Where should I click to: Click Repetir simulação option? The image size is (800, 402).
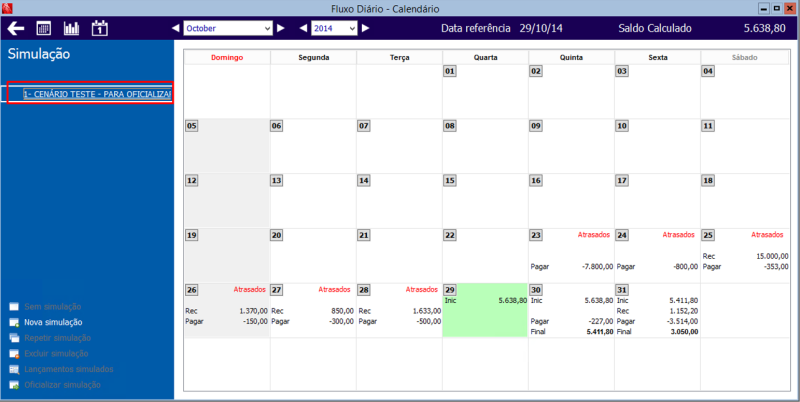58,338
